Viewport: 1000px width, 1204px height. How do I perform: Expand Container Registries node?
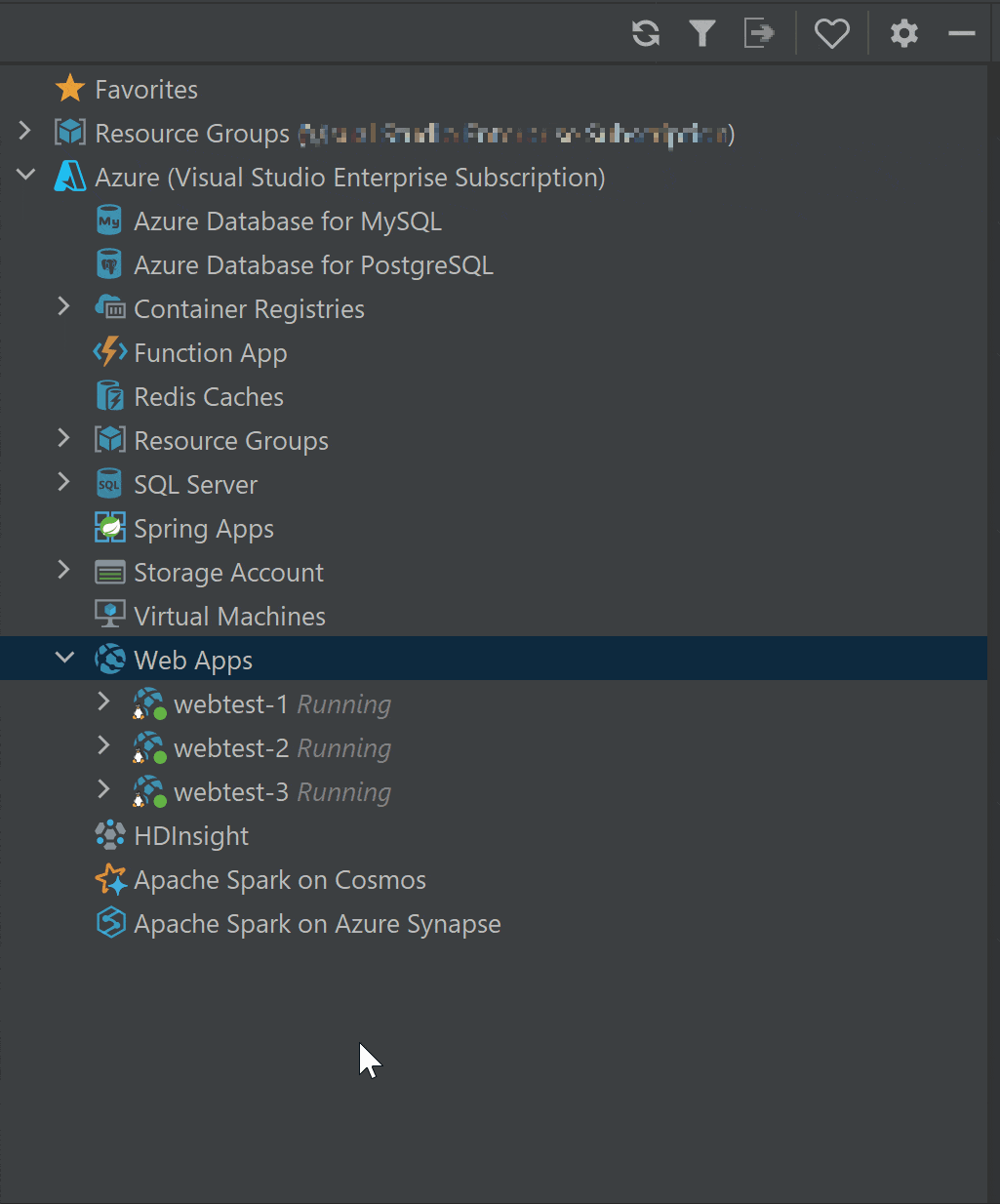[64, 305]
